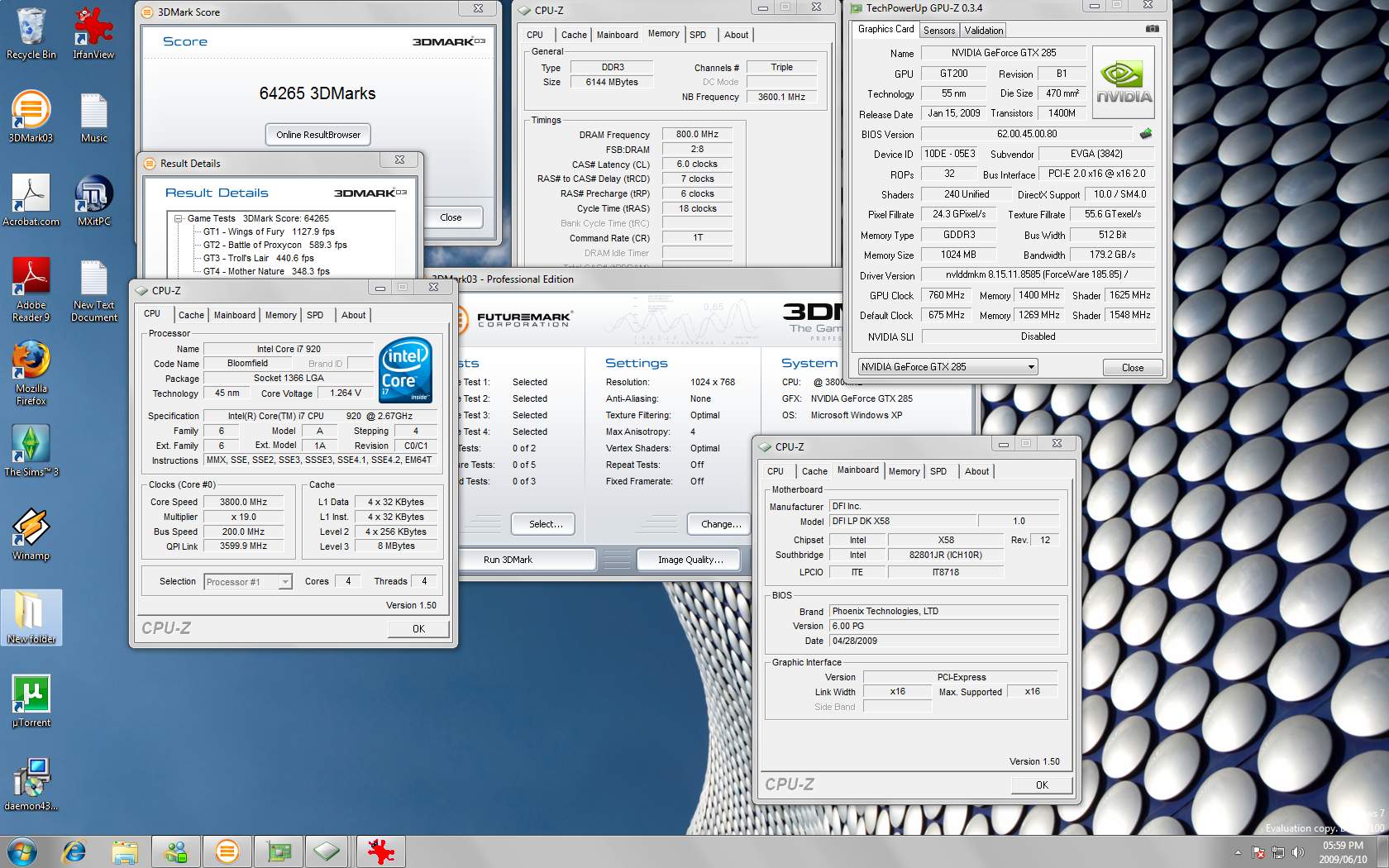Click the GT1 - Wings of Fury result
The image size is (1389, 868).
point(269,231)
